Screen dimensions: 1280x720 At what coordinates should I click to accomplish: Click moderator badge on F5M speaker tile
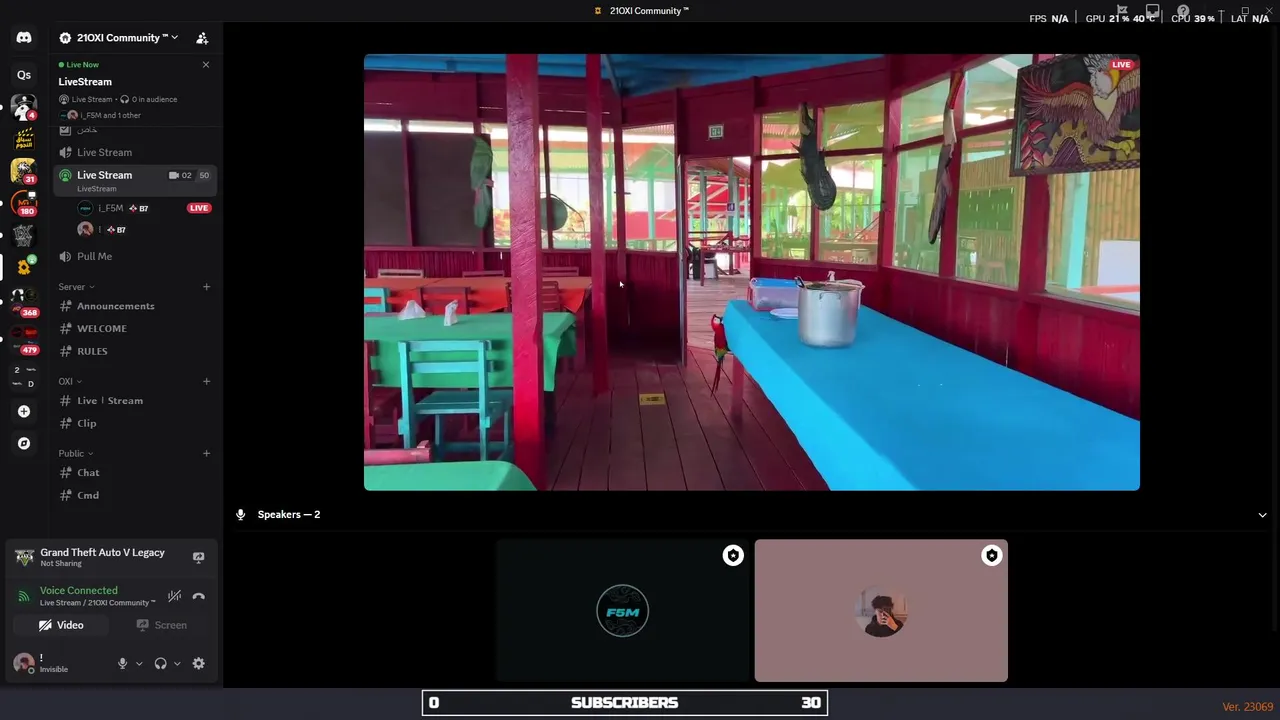733,556
